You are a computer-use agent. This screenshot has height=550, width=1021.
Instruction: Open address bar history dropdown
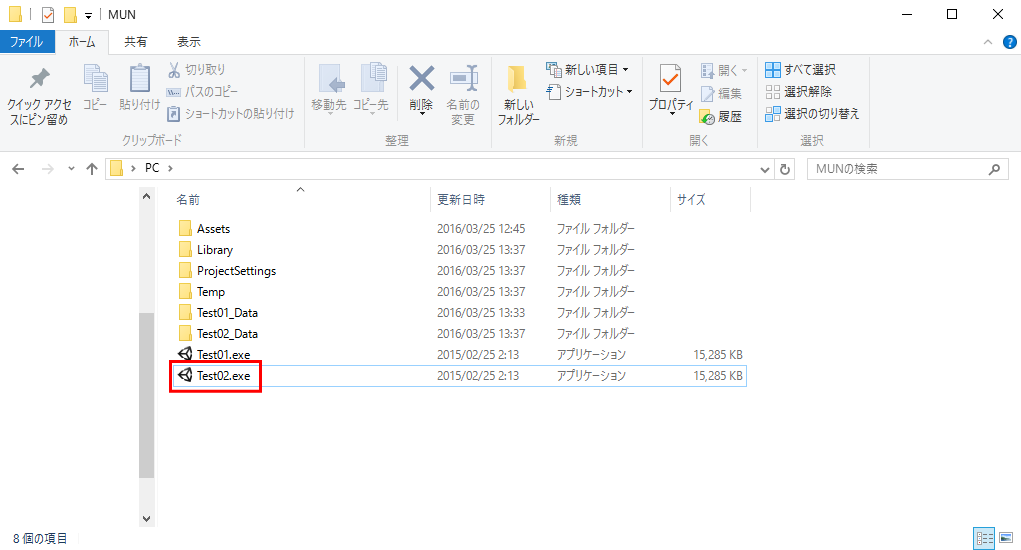pos(764,169)
